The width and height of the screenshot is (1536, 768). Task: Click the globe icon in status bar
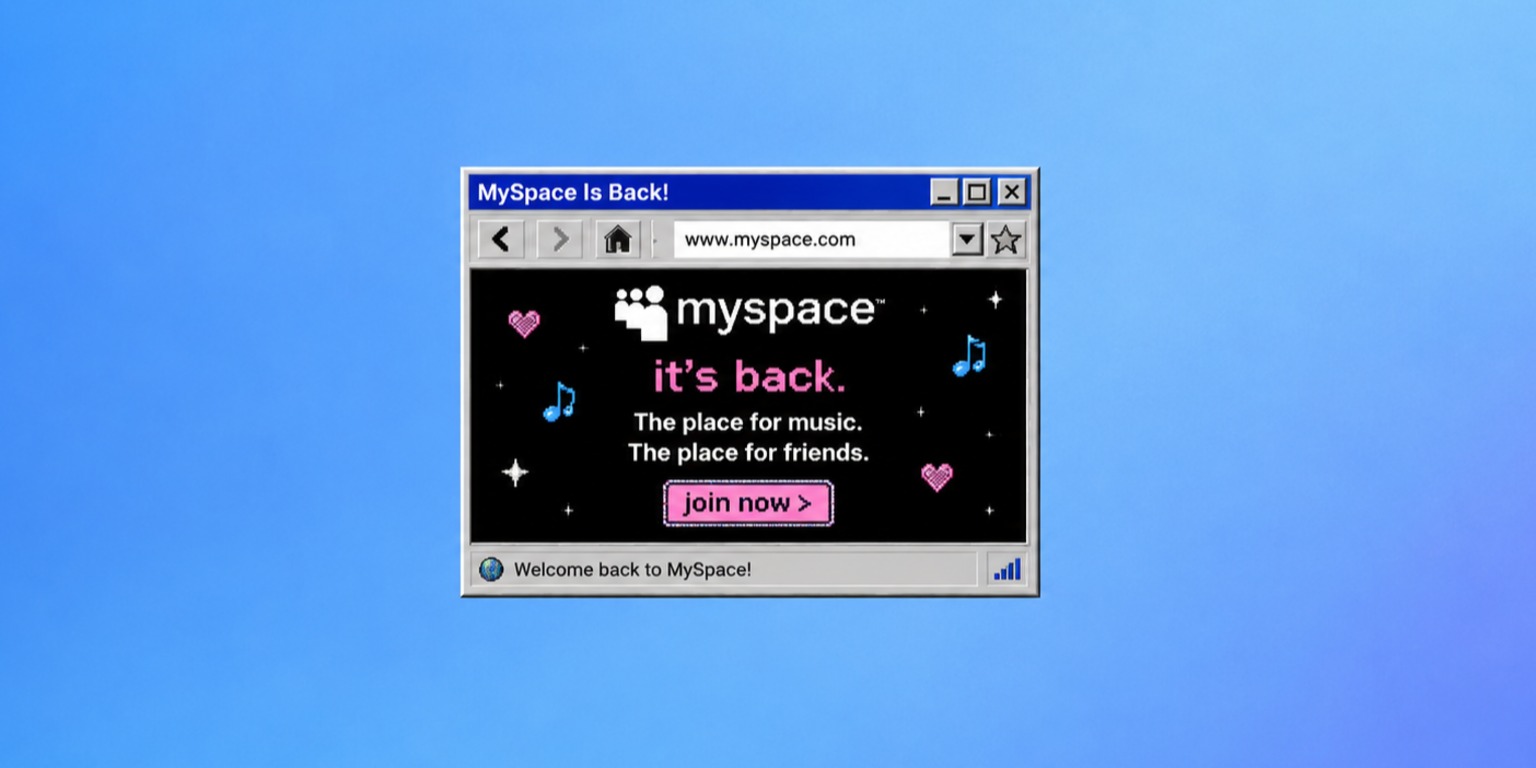491,569
